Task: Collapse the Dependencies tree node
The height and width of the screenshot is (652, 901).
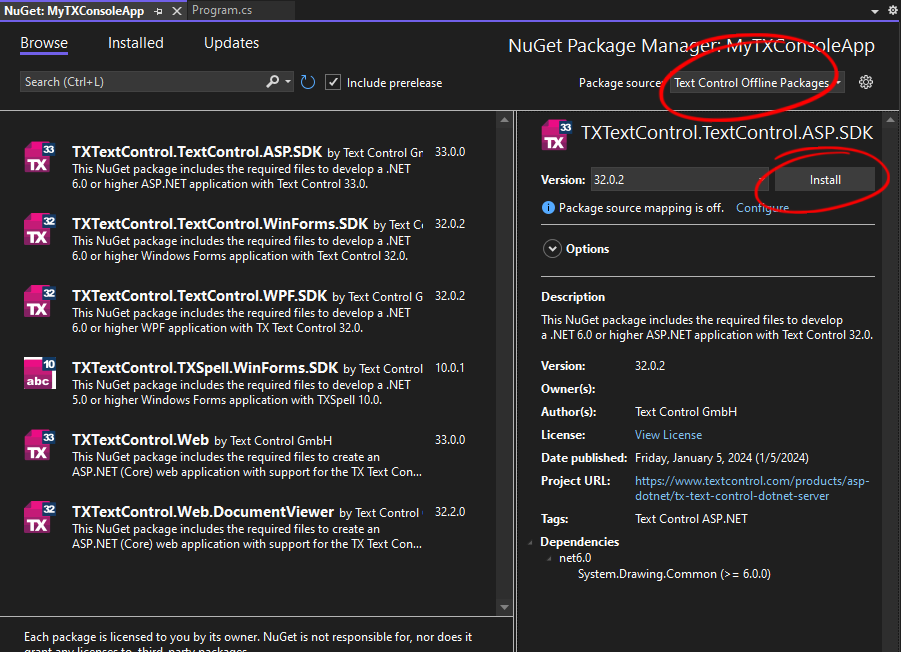Action: [530, 542]
